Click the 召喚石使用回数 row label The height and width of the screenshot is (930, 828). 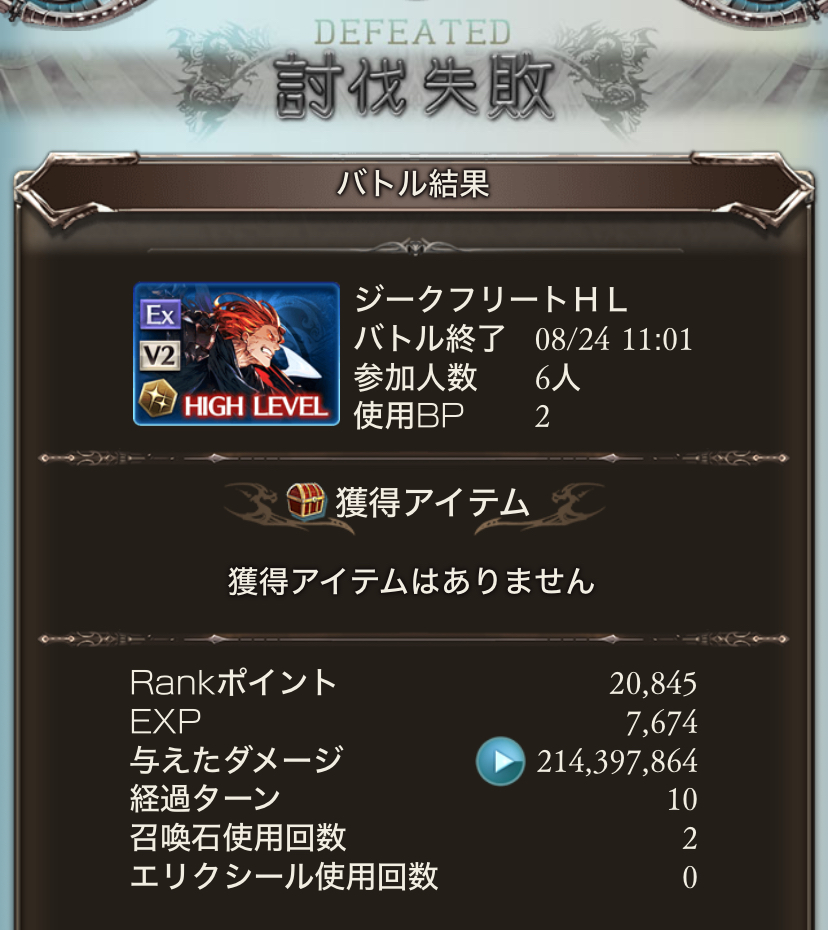pyautogui.click(x=238, y=837)
